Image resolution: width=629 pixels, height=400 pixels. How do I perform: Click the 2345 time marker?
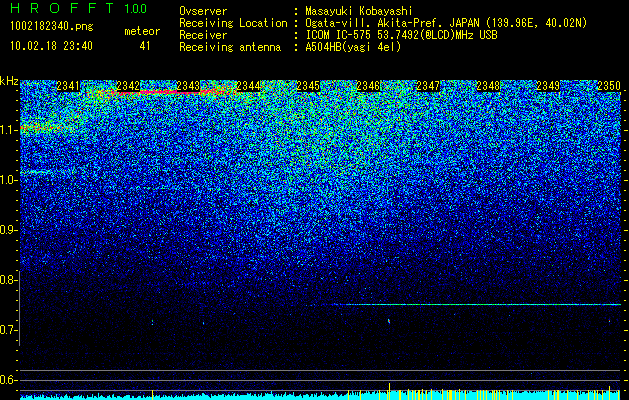308,86
